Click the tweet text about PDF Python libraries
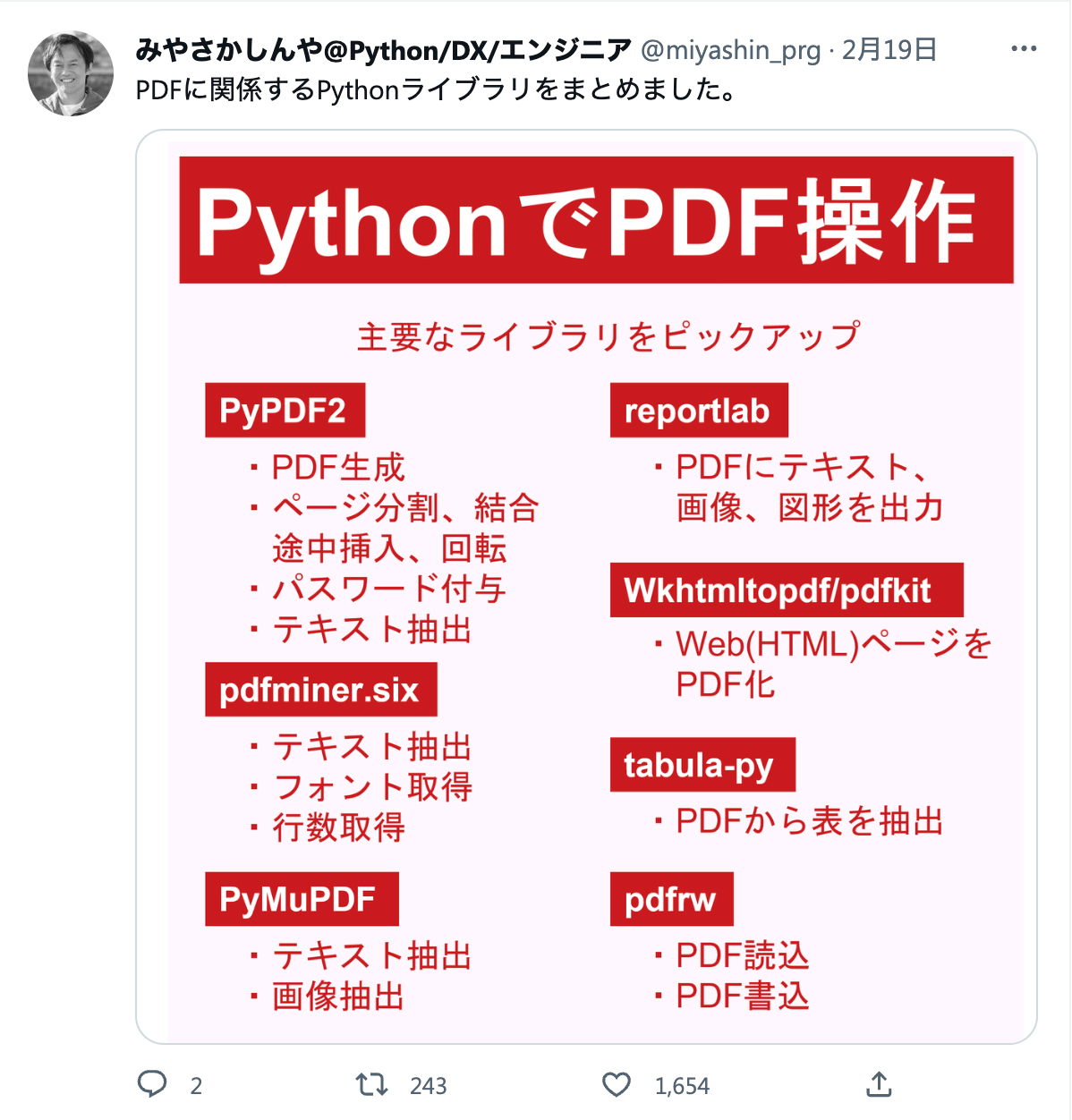Viewport: 1072px width, 1120px height. [437, 89]
